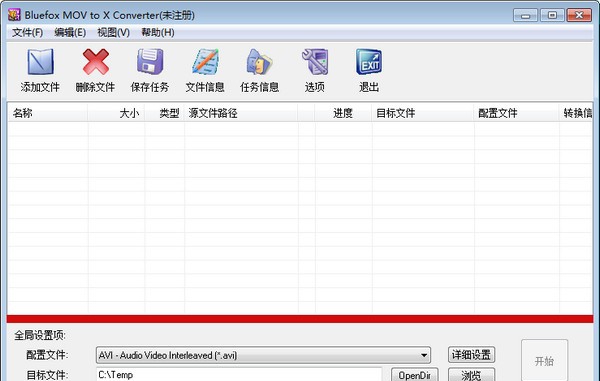Click the 配置文件 column header in the list
600x381 pixels.
pos(516,113)
